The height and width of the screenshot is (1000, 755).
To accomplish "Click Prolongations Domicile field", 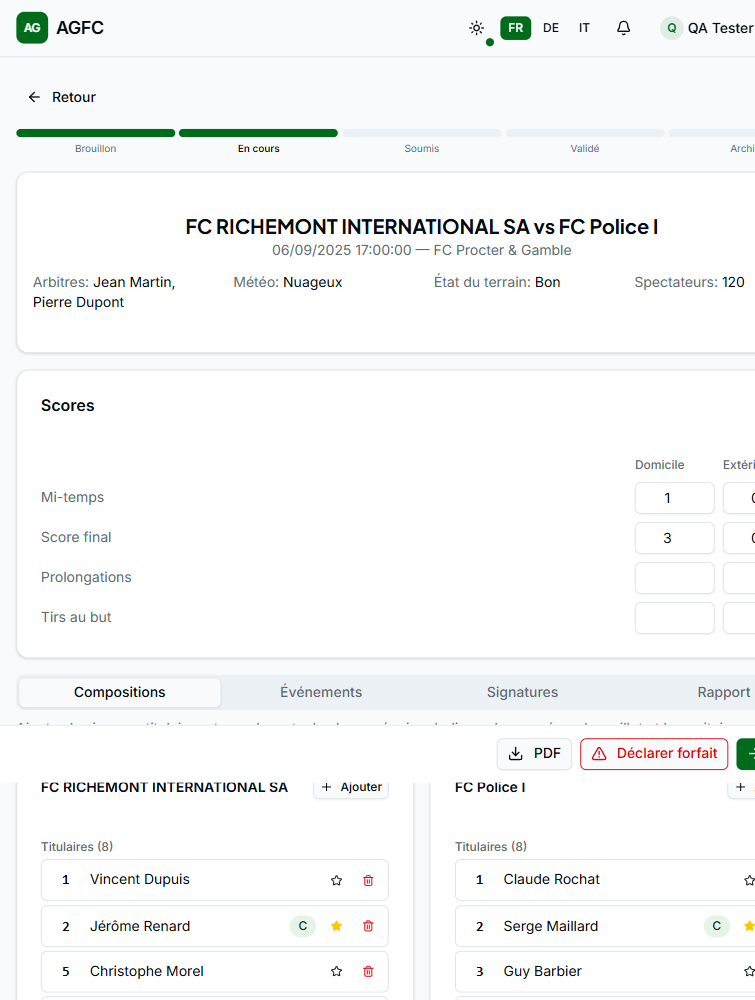I will [x=675, y=578].
